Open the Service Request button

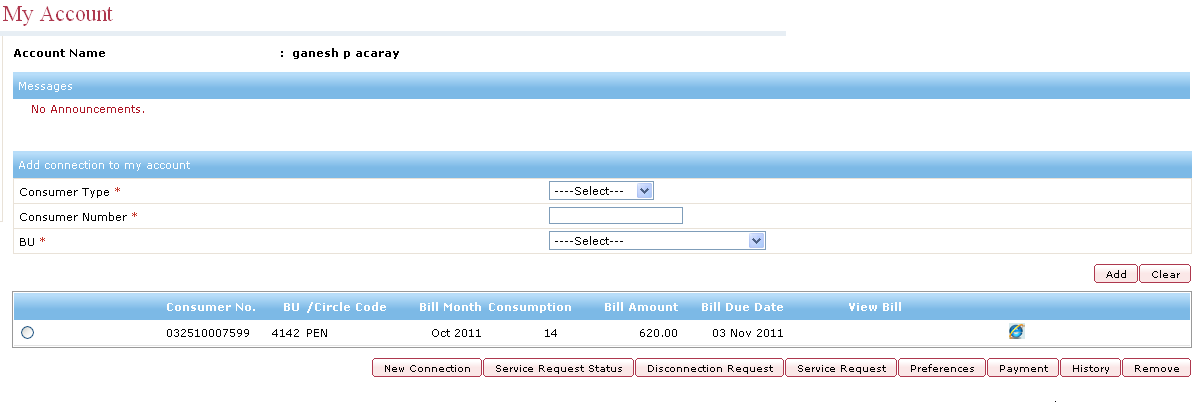[x=841, y=368]
